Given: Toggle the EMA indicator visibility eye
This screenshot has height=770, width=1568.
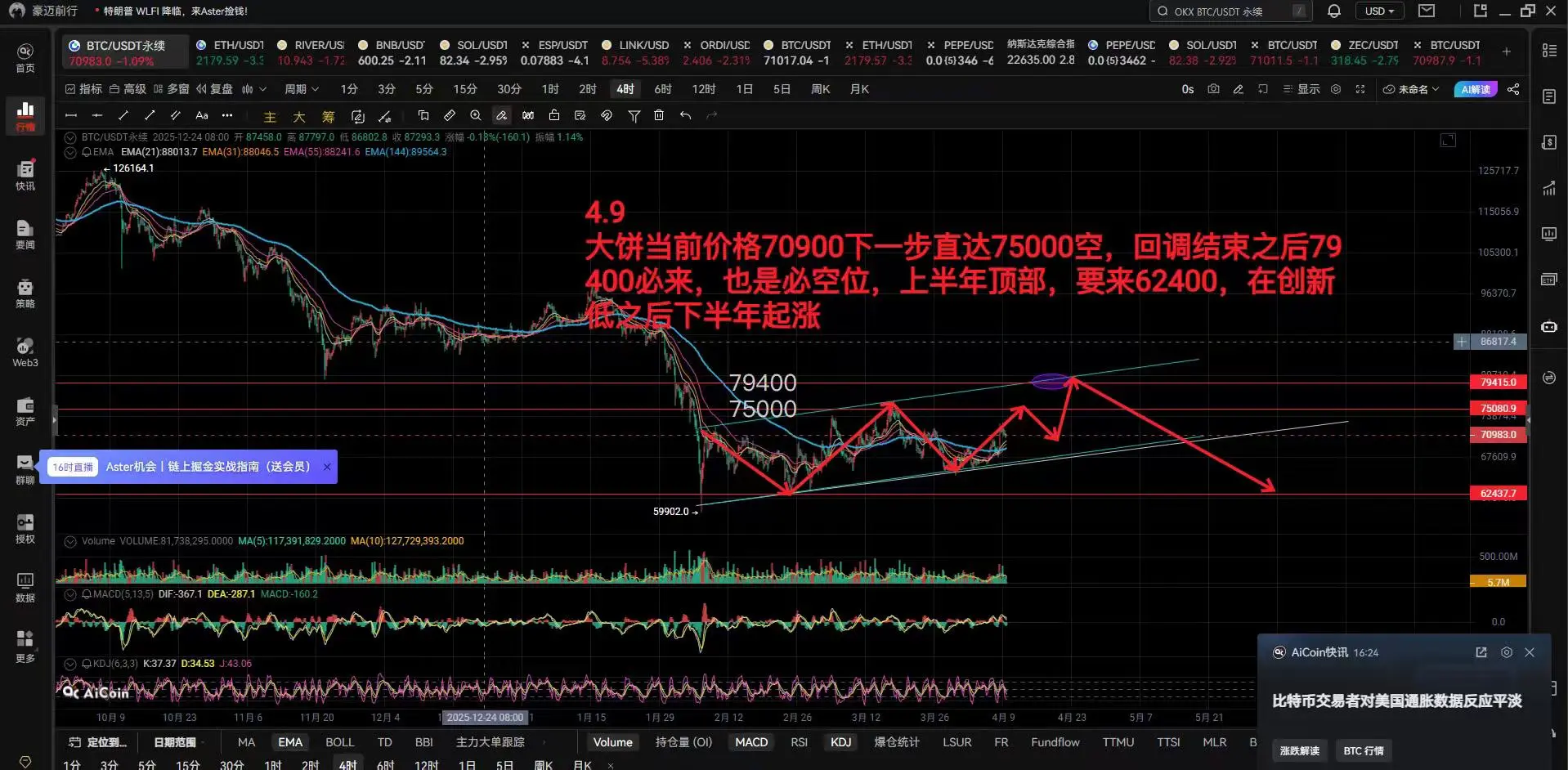Looking at the screenshot, I should click(x=70, y=152).
